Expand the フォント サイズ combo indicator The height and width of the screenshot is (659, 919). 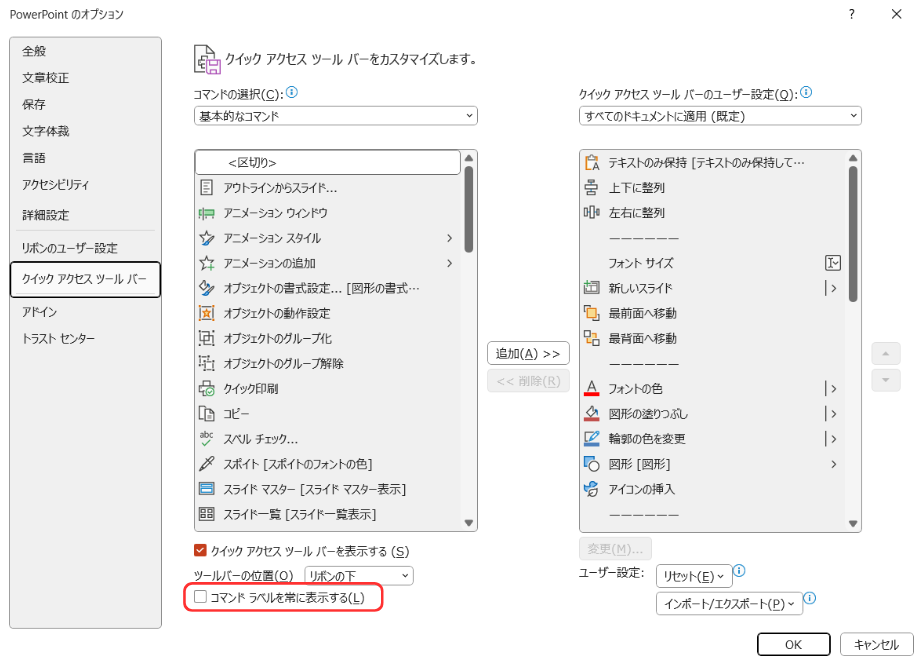(x=833, y=263)
